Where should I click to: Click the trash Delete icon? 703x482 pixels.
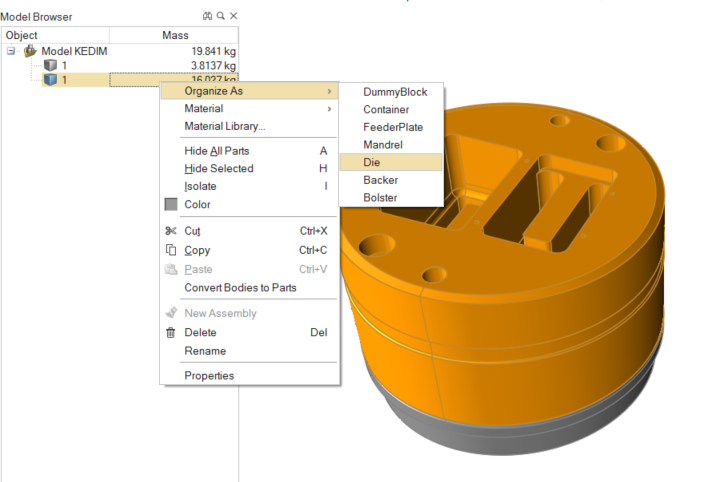(x=171, y=333)
